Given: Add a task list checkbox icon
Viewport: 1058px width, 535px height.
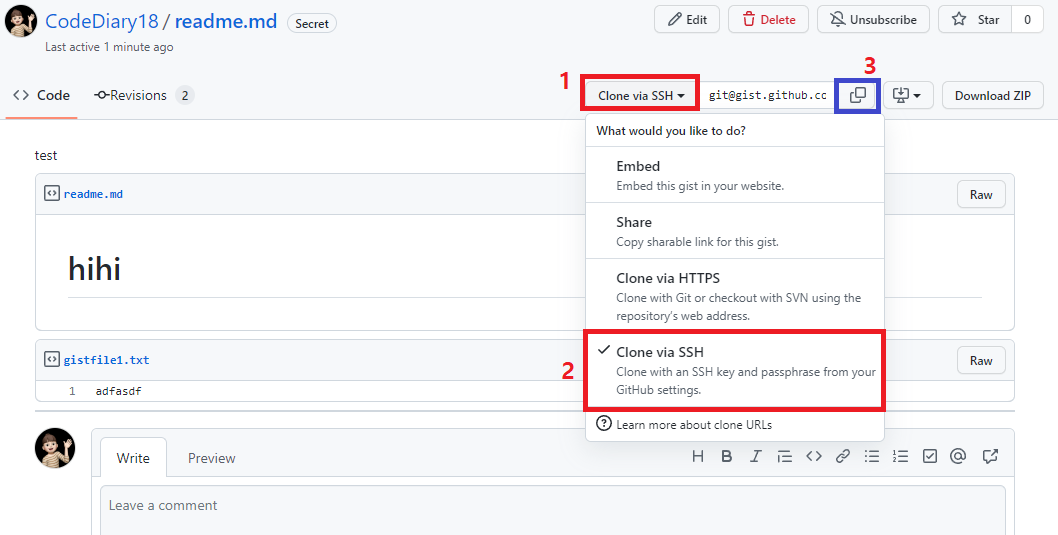Looking at the screenshot, I should [x=930, y=457].
